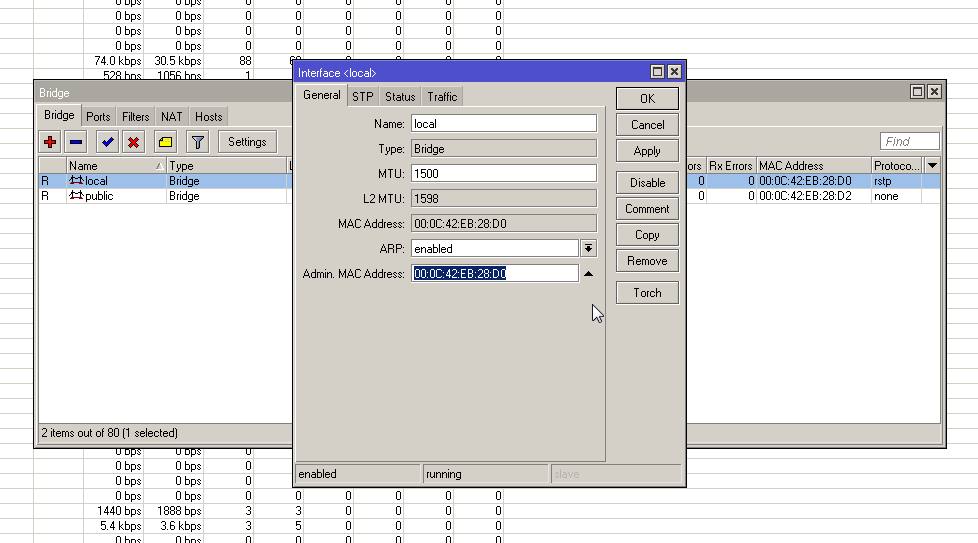Screen dimensions: 978x543
Task: Sort by the MAC Address column header
Action: 813,166
